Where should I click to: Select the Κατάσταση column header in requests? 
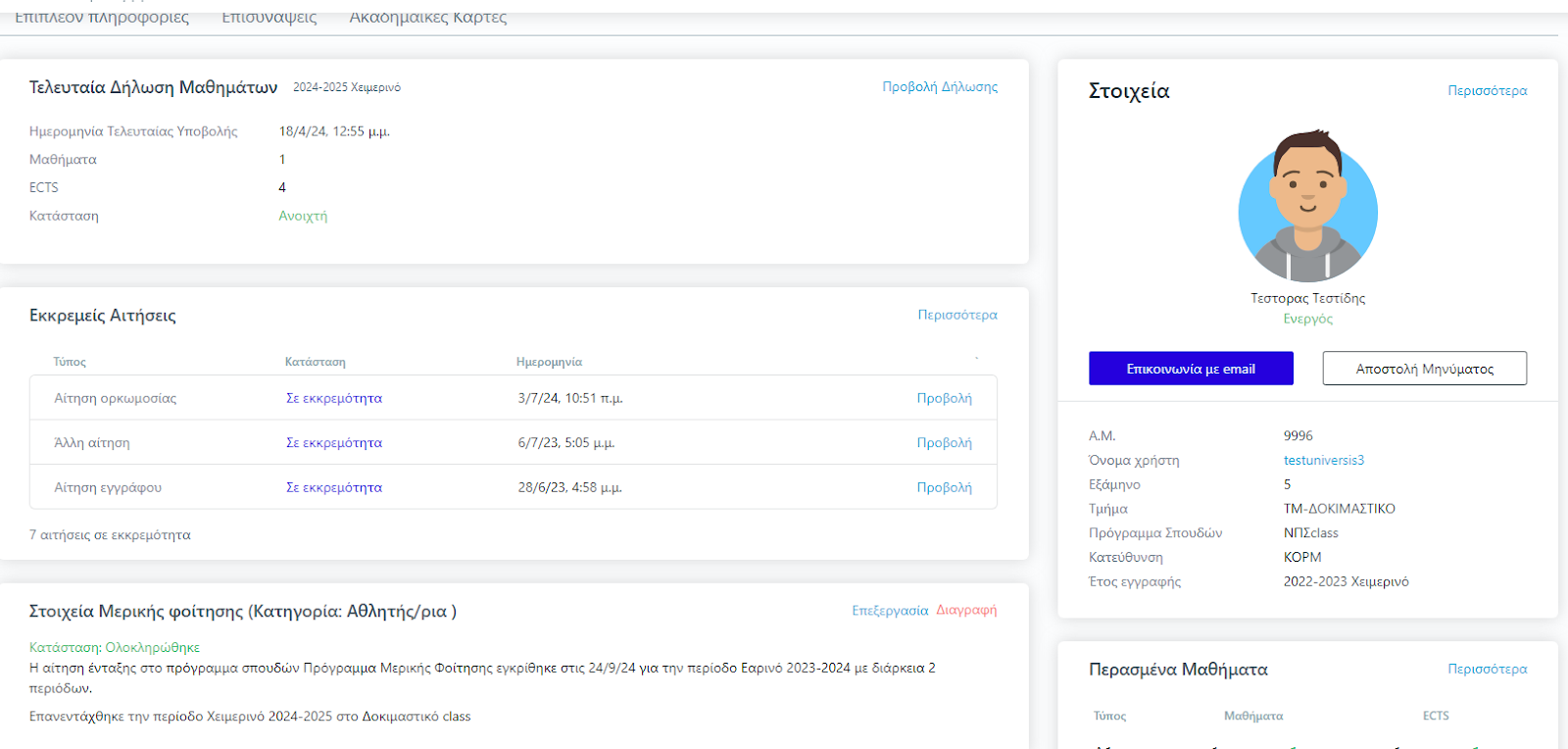coord(316,362)
